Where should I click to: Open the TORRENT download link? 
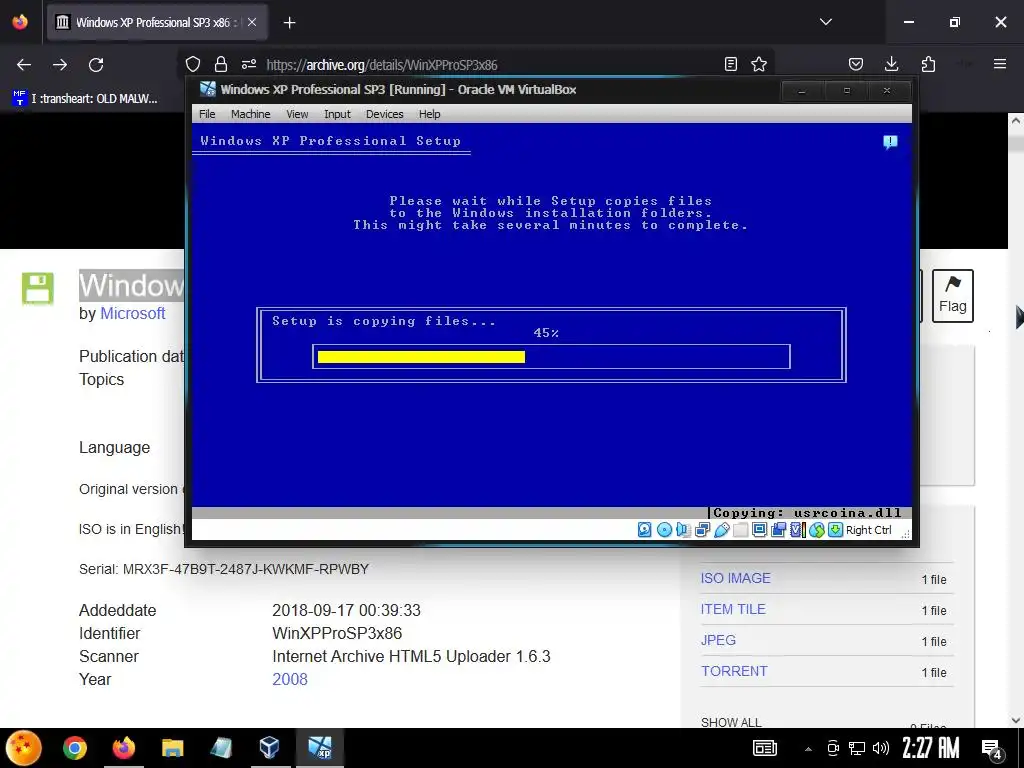coord(734,671)
